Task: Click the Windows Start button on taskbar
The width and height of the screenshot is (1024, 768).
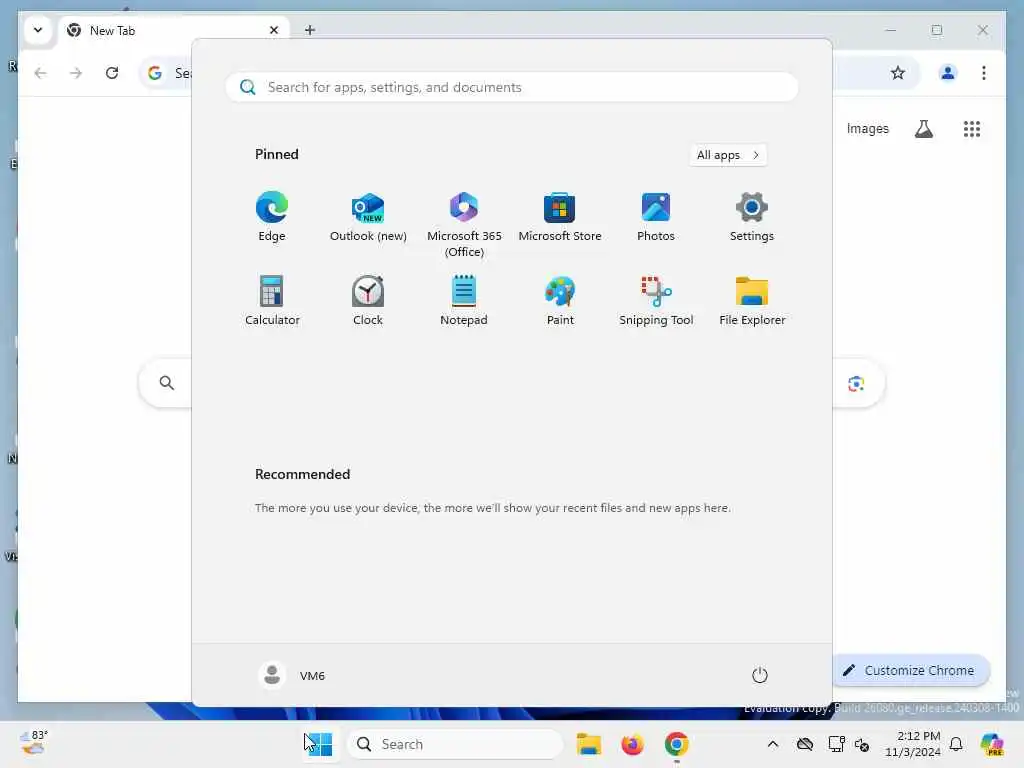Action: coord(319,744)
